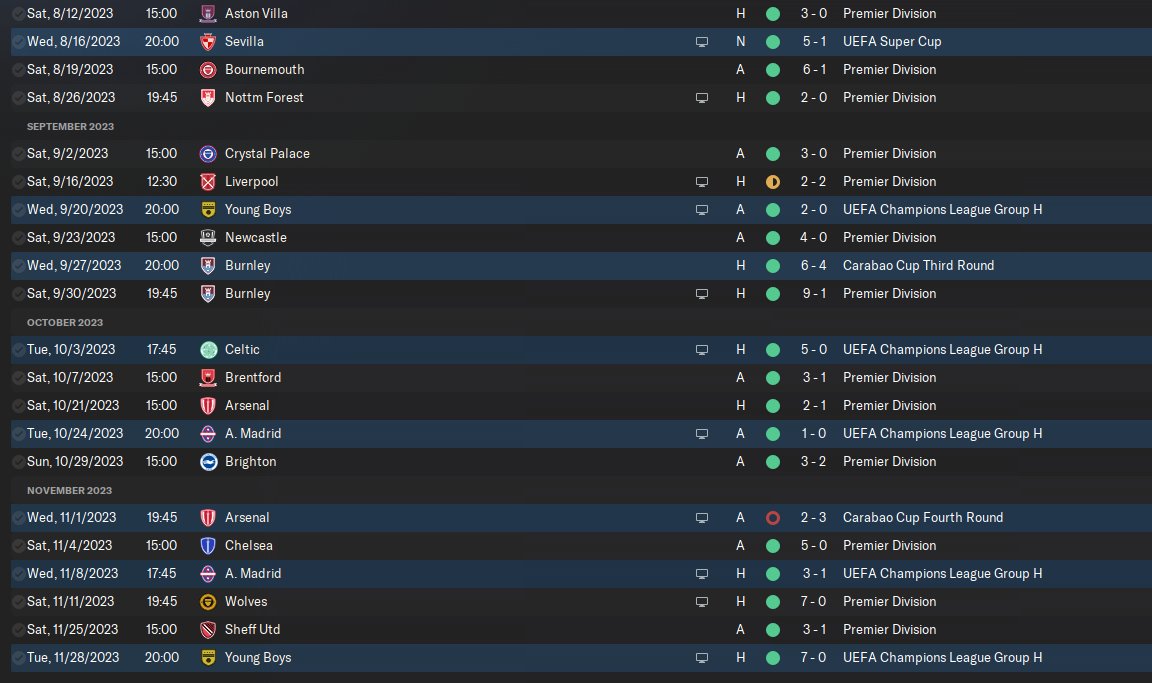The height and width of the screenshot is (683, 1152).
Task: Toggle the check mark beside Sat 8/12/2023
Action: pyautogui.click(x=18, y=14)
